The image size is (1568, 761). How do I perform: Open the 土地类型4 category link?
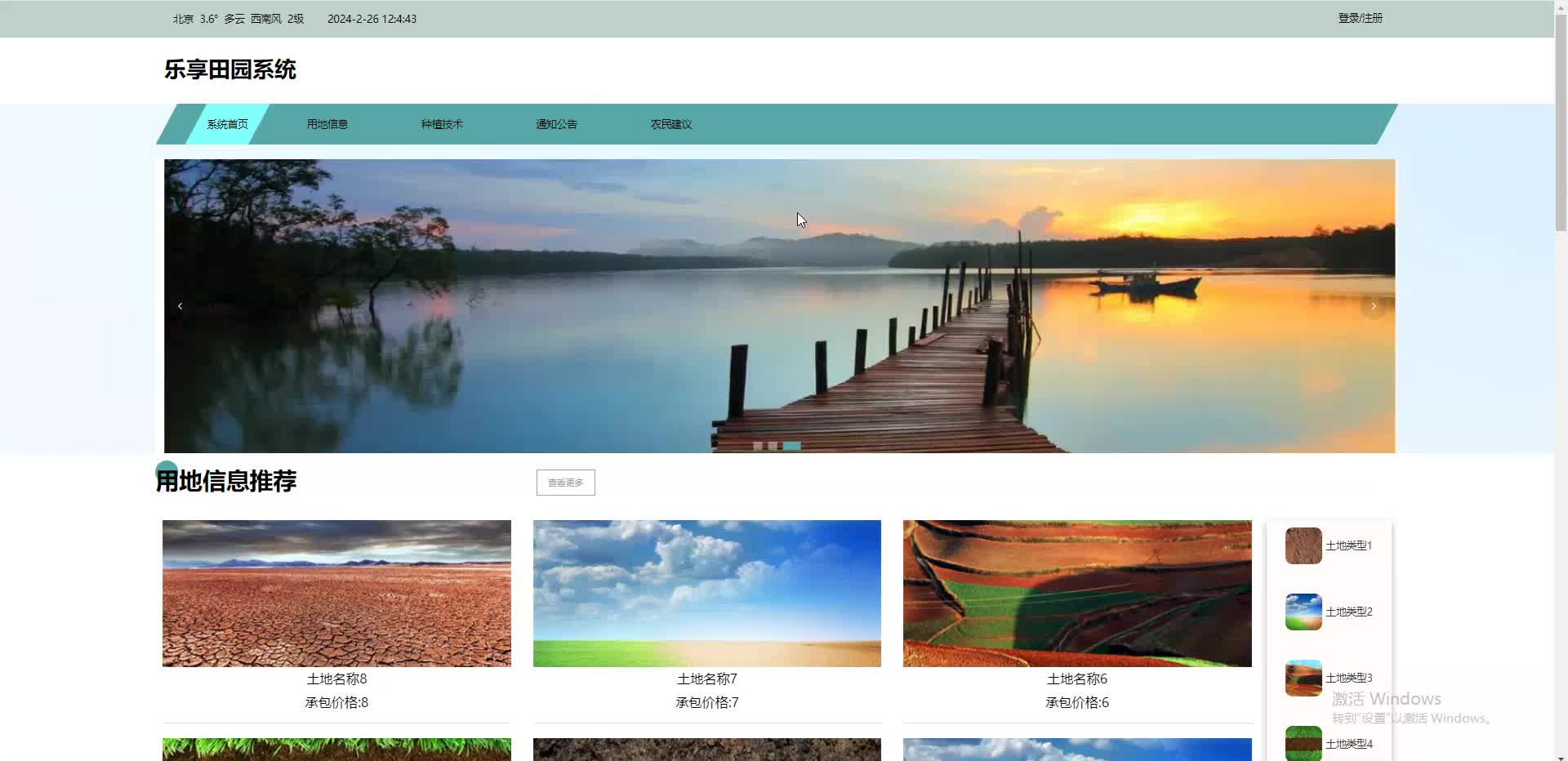click(x=1348, y=744)
